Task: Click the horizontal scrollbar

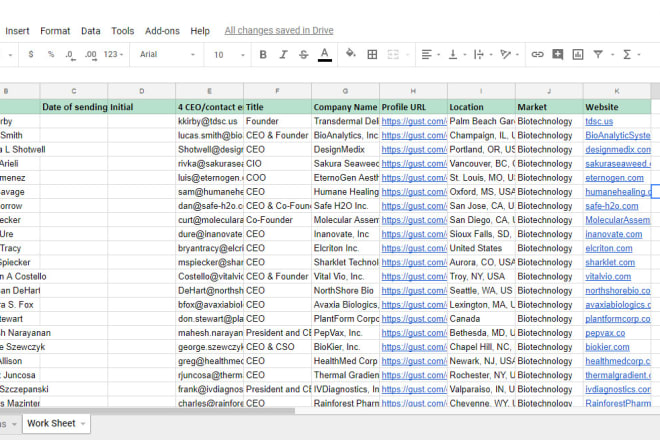Action: point(147,411)
